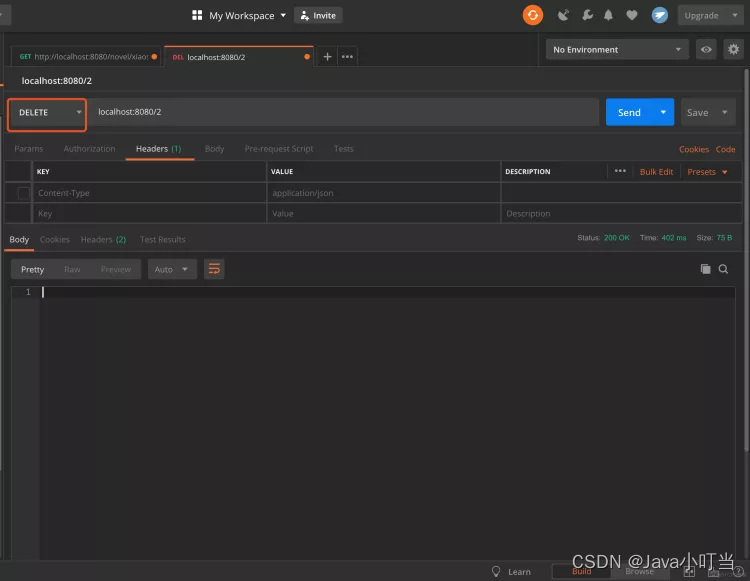Expand the Save dropdown arrow
750x581 pixels.
[x=725, y=112]
